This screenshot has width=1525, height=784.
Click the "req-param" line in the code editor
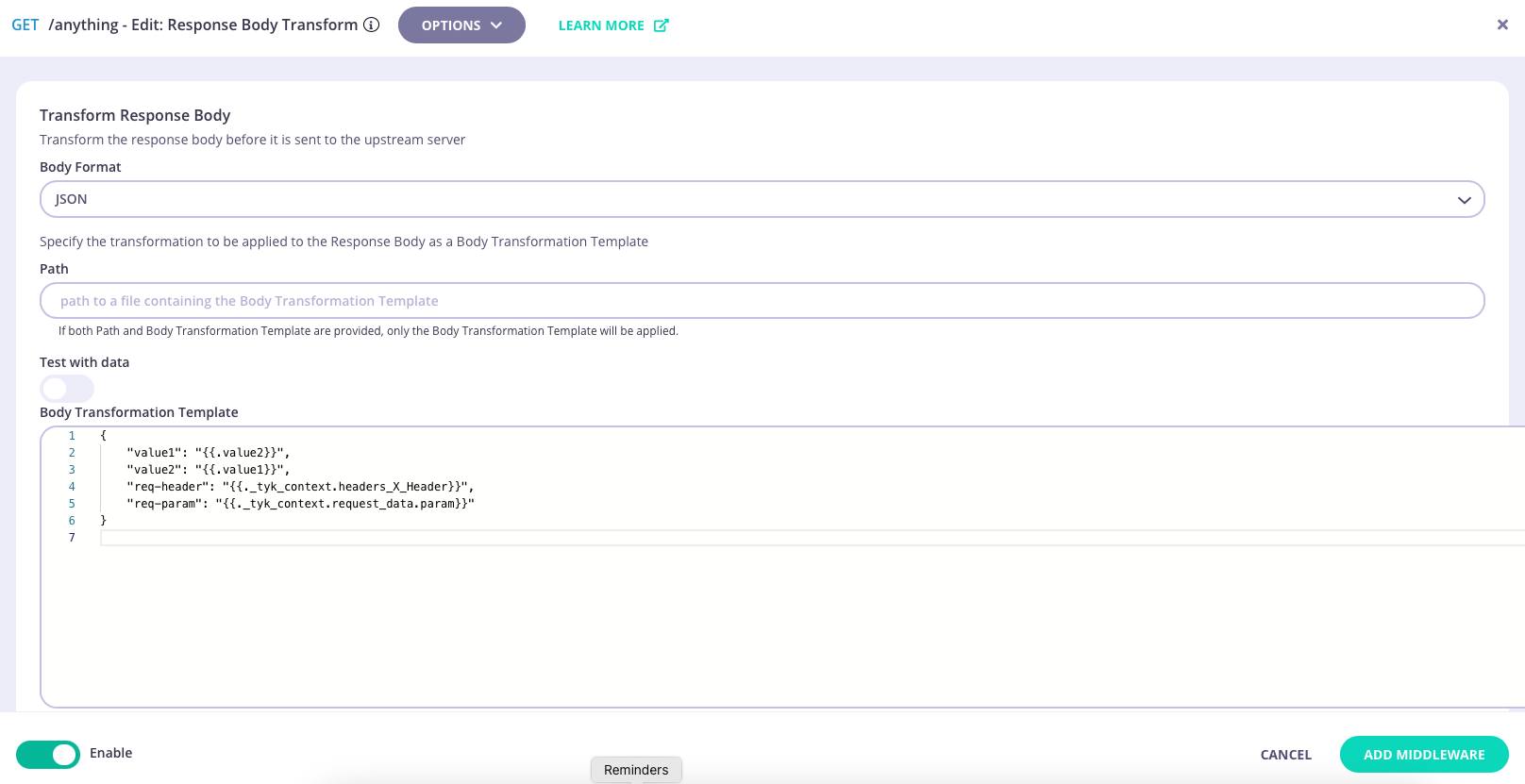point(300,504)
